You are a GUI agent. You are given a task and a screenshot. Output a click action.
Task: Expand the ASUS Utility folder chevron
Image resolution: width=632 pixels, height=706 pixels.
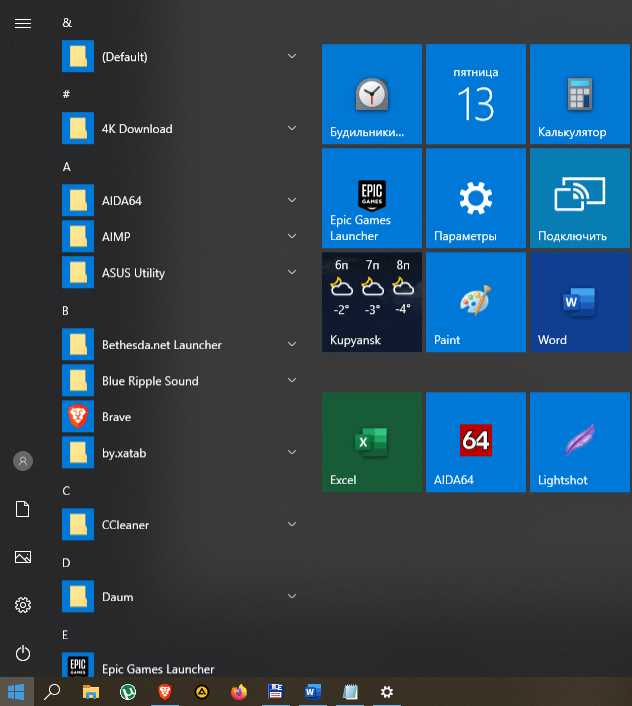point(292,272)
